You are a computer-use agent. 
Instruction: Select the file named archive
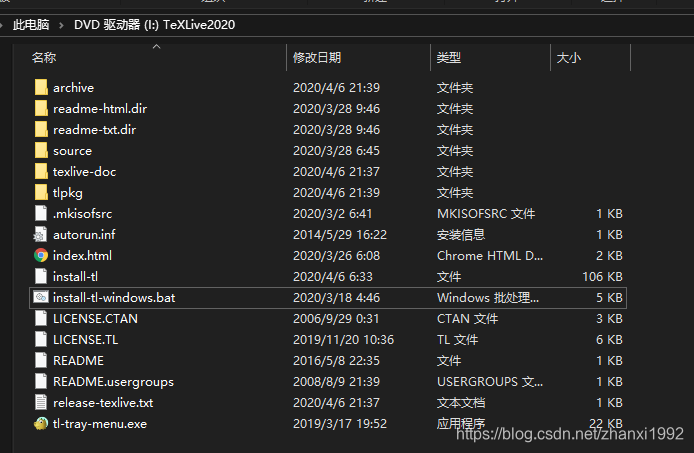coord(73,88)
